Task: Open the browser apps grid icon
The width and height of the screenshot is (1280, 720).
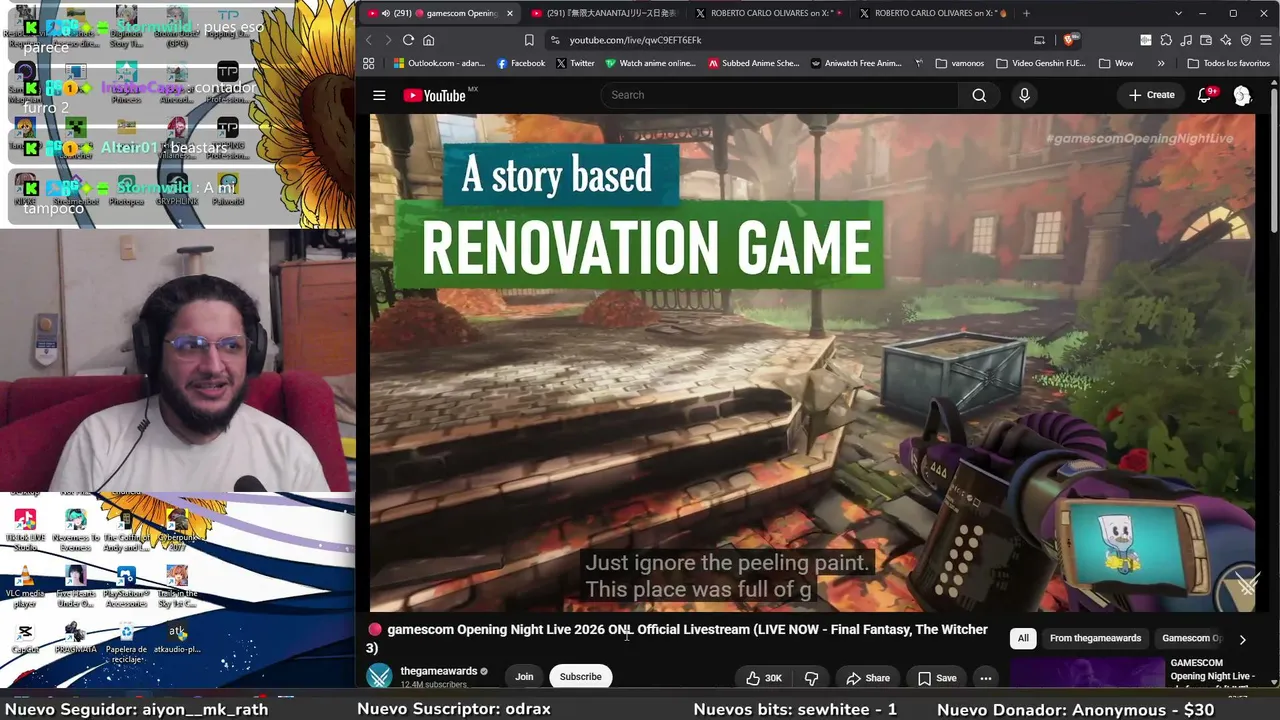Action: point(369,63)
